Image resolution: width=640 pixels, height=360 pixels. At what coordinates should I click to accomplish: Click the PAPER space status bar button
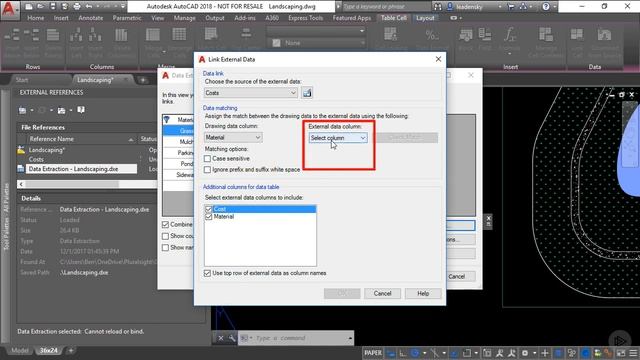[373, 353]
